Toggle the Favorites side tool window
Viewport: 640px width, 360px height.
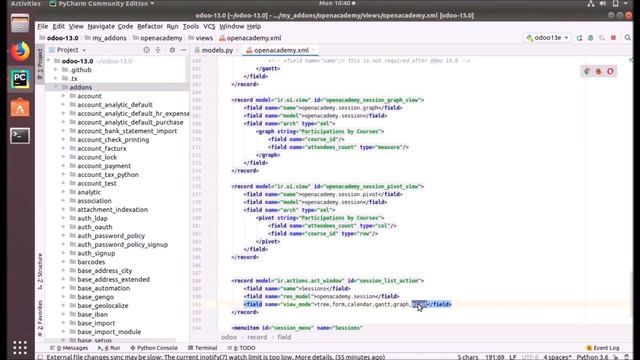pyautogui.click(x=40, y=318)
